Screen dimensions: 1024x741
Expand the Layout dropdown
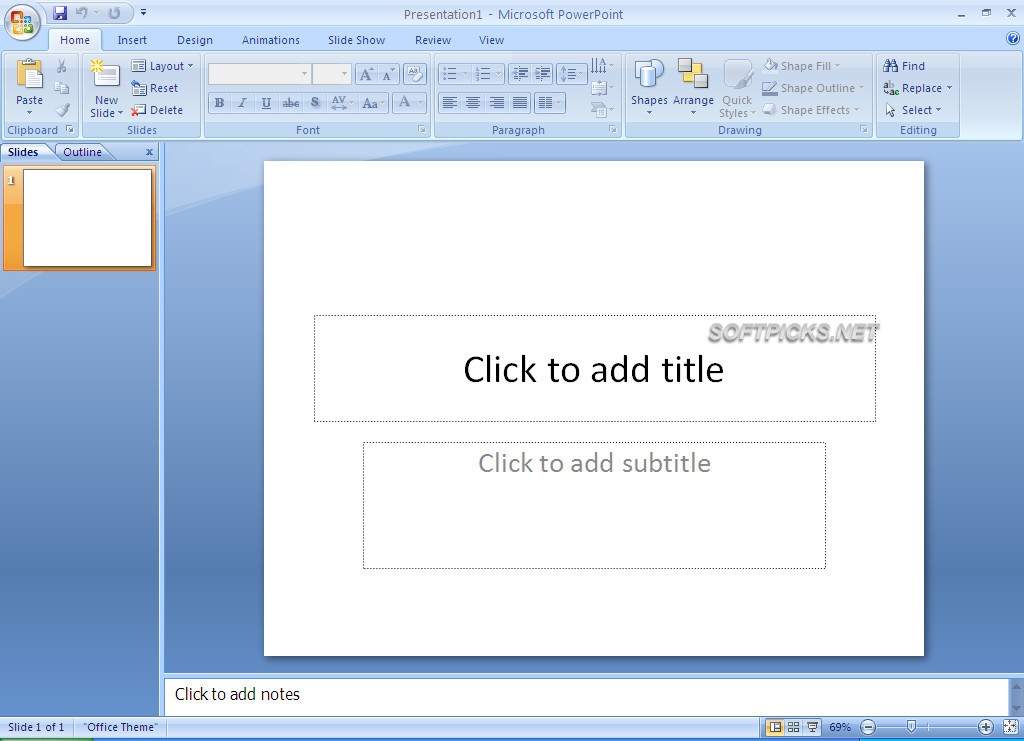coord(163,66)
